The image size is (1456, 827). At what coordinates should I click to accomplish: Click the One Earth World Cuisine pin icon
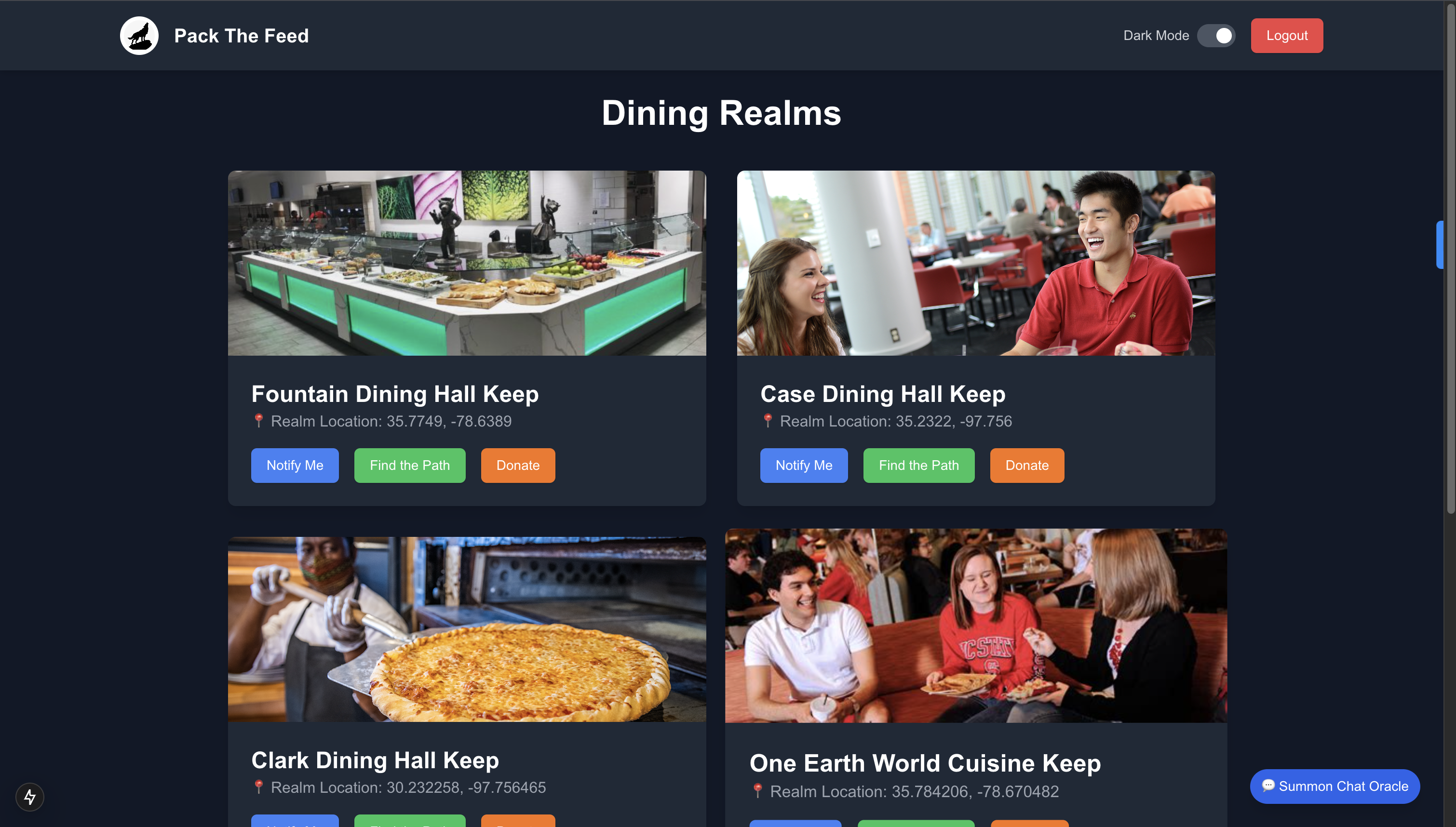(x=757, y=791)
